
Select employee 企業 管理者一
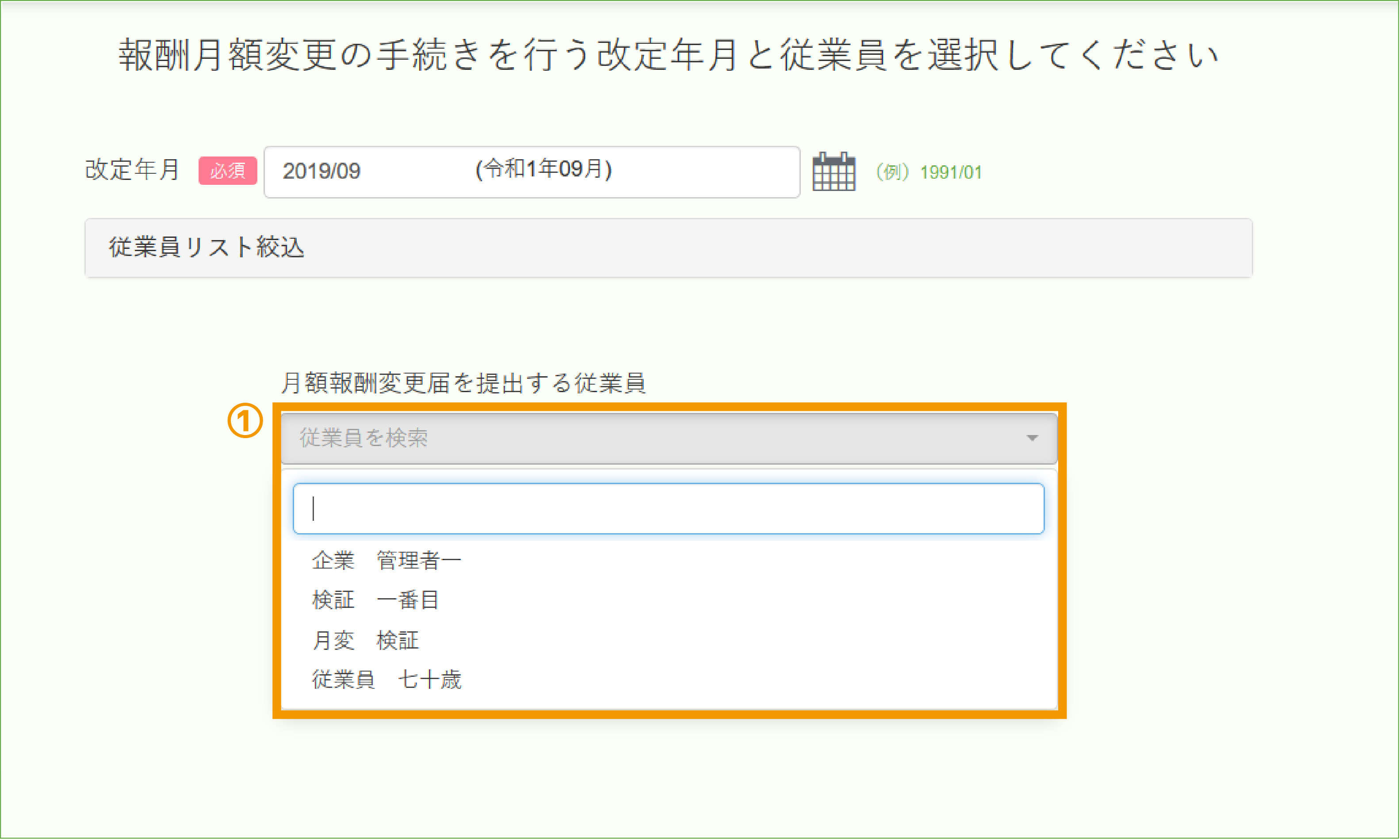point(669,561)
